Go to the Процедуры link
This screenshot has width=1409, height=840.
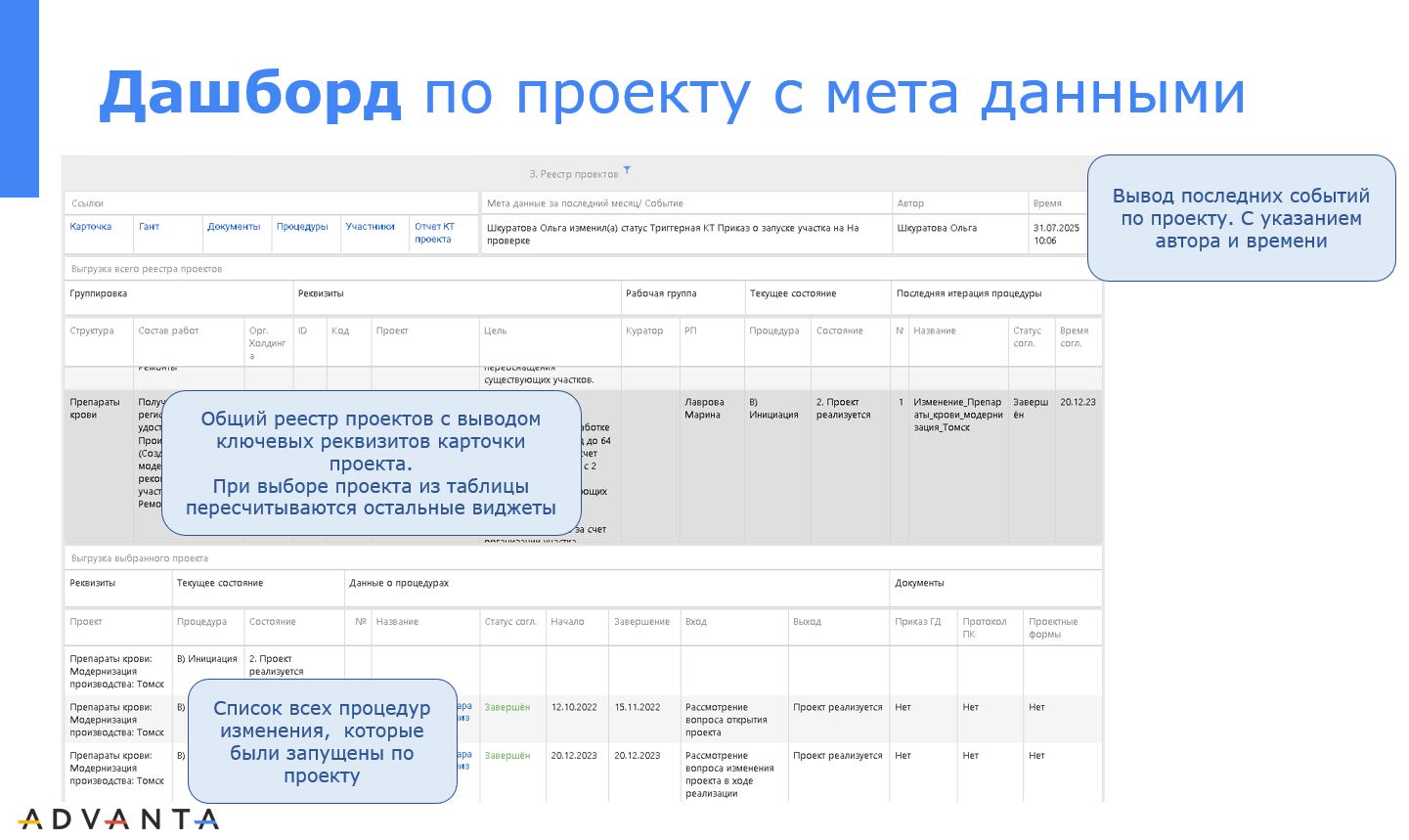(x=302, y=227)
